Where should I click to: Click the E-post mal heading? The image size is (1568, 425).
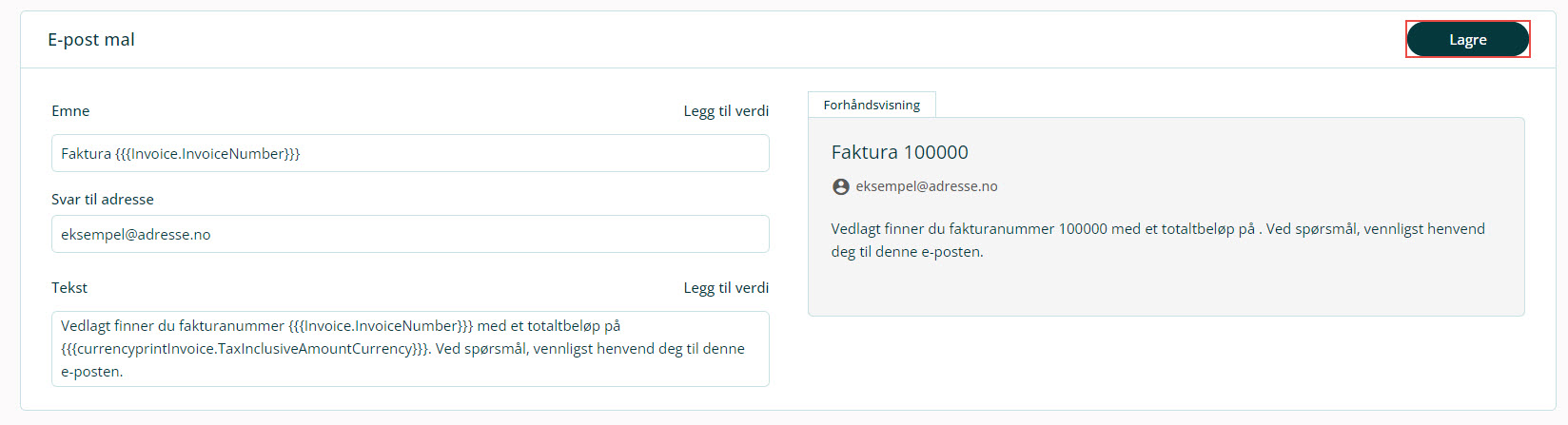91,40
